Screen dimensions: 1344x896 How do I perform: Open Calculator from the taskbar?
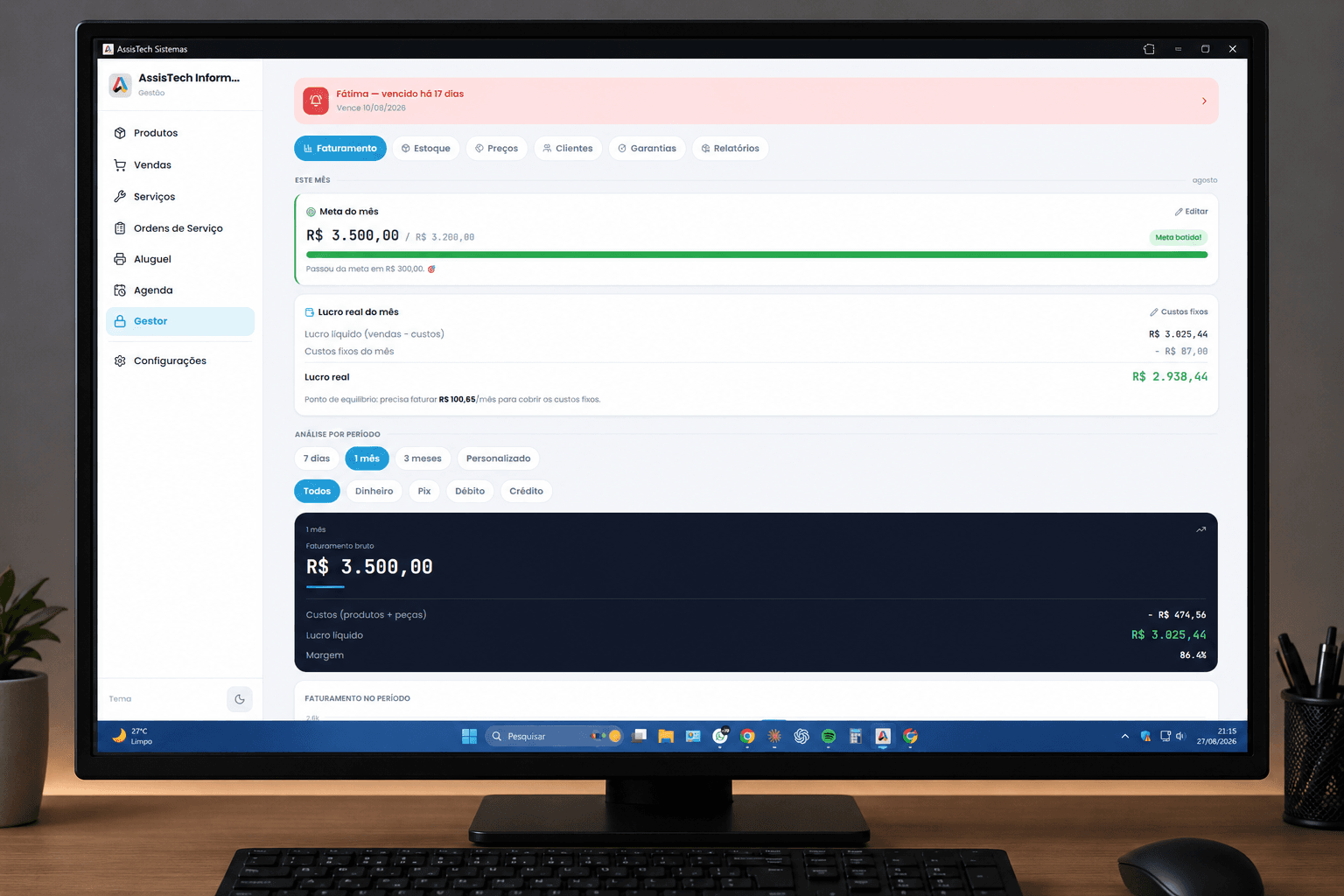click(856, 736)
